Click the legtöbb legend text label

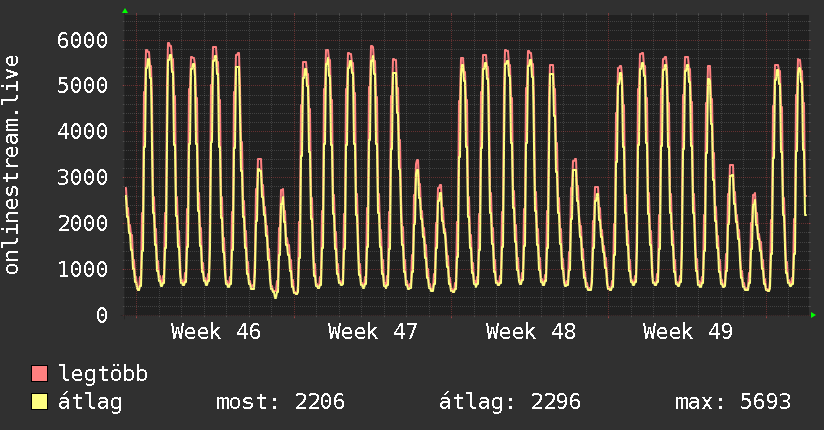[104, 375]
